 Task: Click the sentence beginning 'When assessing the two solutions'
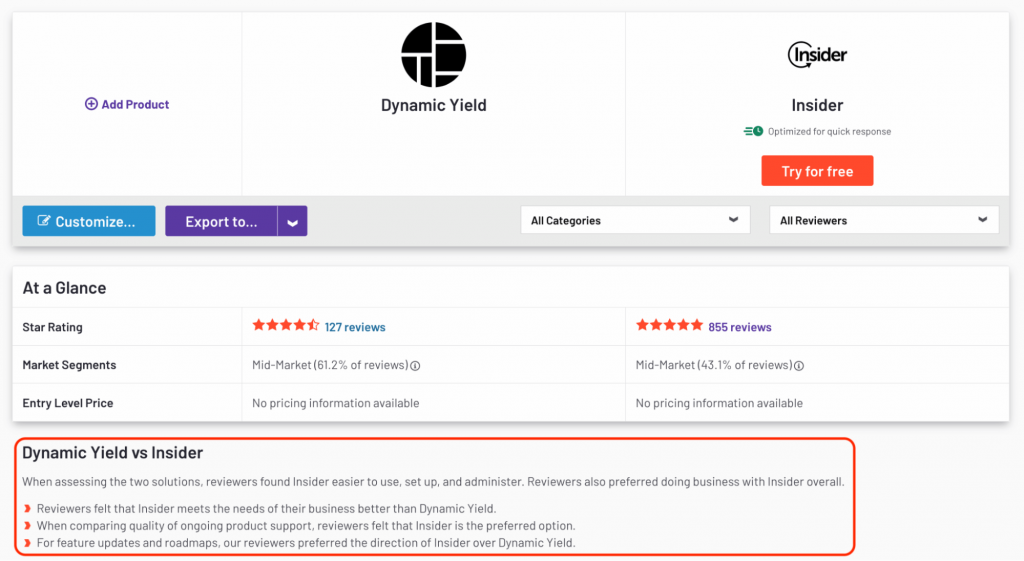tap(433, 482)
